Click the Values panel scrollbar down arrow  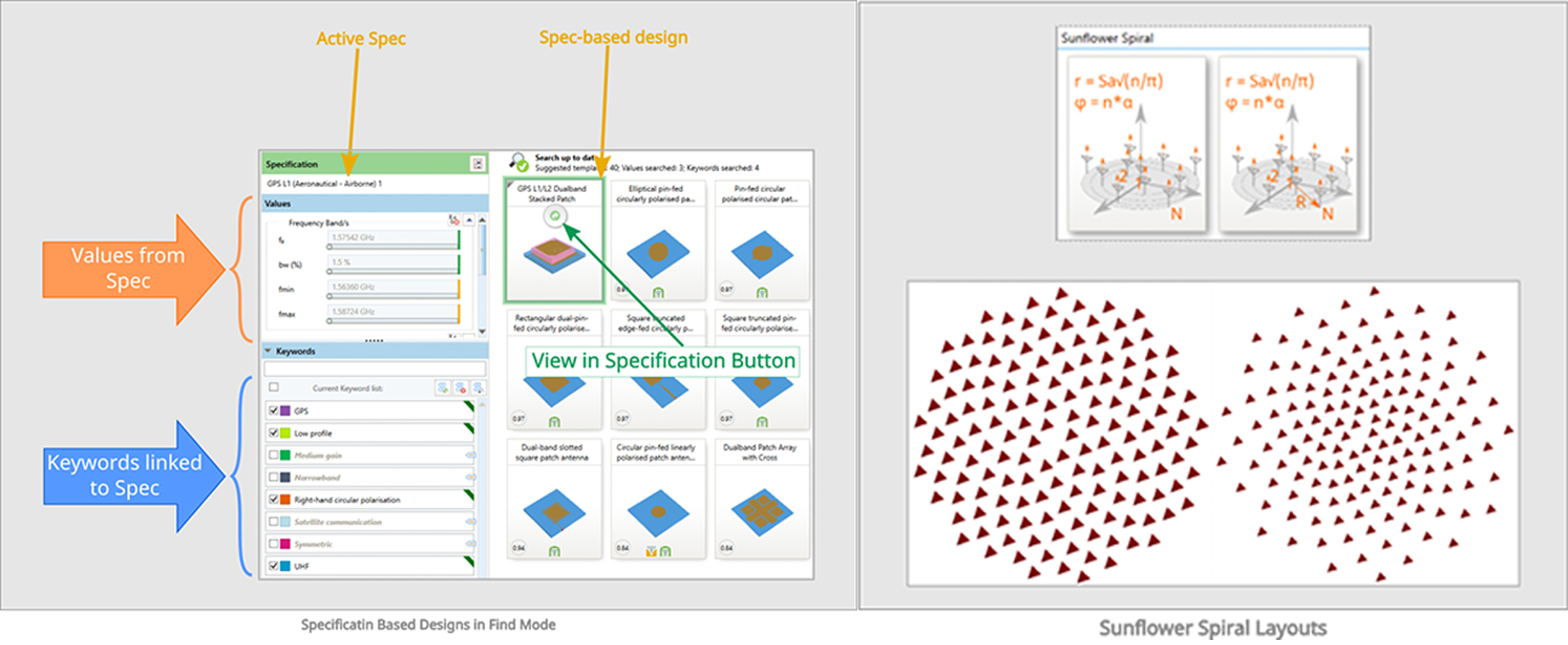click(x=482, y=332)
